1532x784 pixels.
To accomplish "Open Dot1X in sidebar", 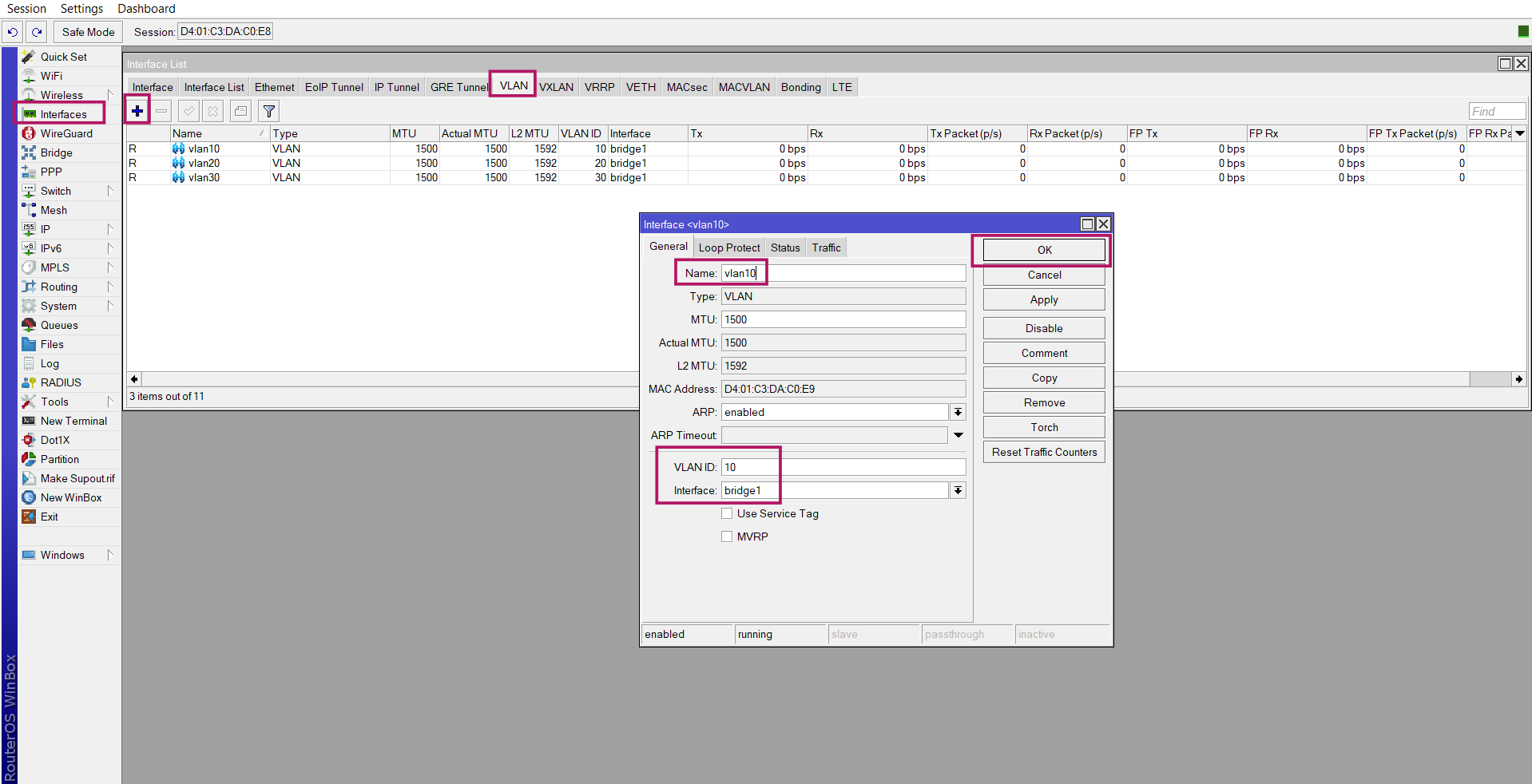I will [55, 440].
